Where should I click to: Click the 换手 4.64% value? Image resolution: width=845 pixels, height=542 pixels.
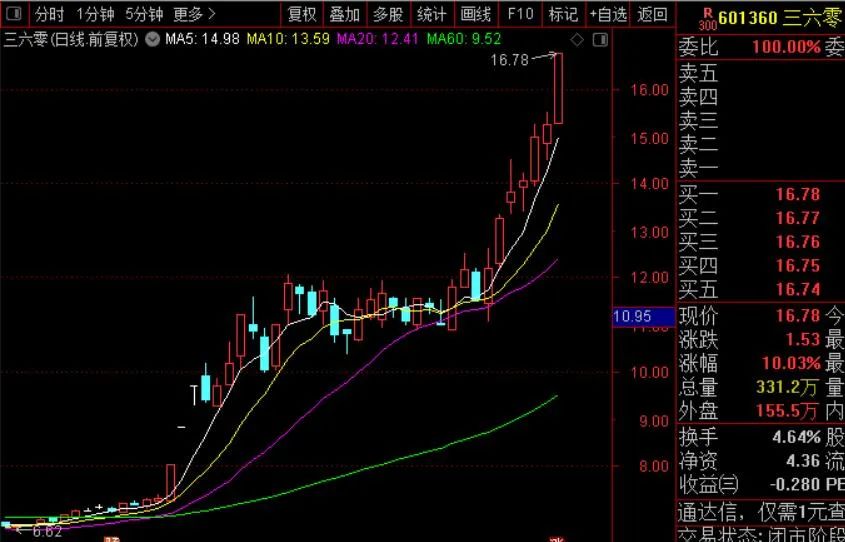796,436
